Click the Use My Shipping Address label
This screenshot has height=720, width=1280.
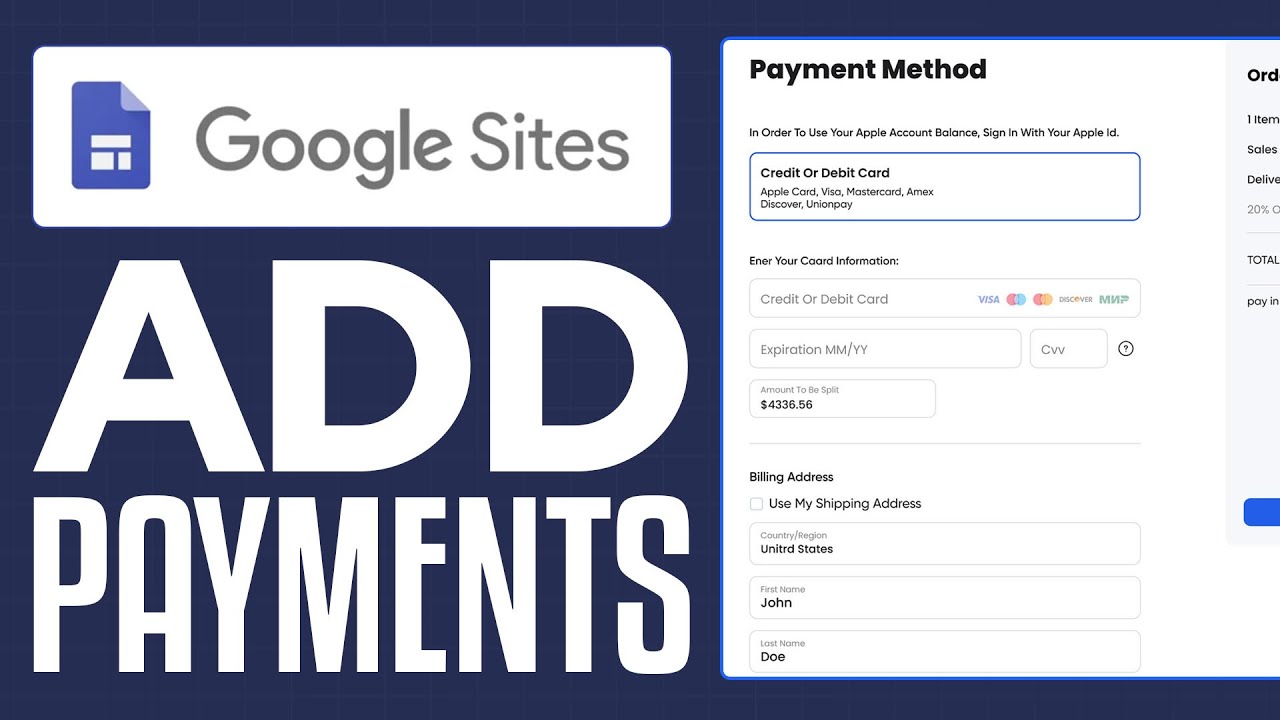(x=845, y=504)
